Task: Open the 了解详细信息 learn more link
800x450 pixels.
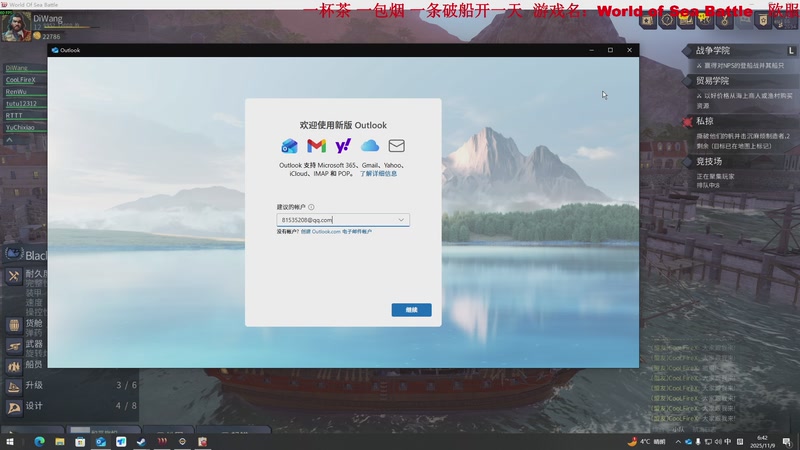Action: click(378, 173)
